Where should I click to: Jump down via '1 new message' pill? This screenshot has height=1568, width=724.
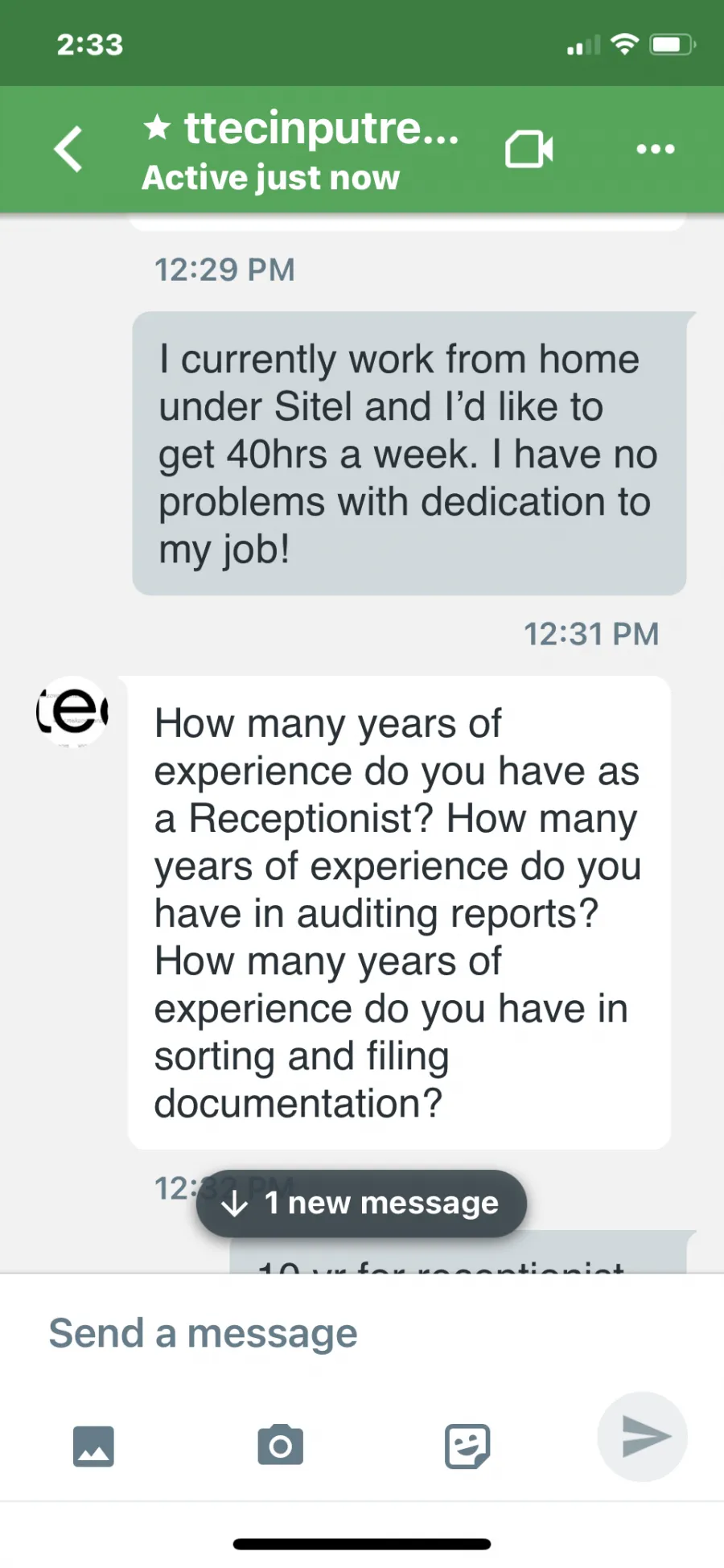point(361,1204)
